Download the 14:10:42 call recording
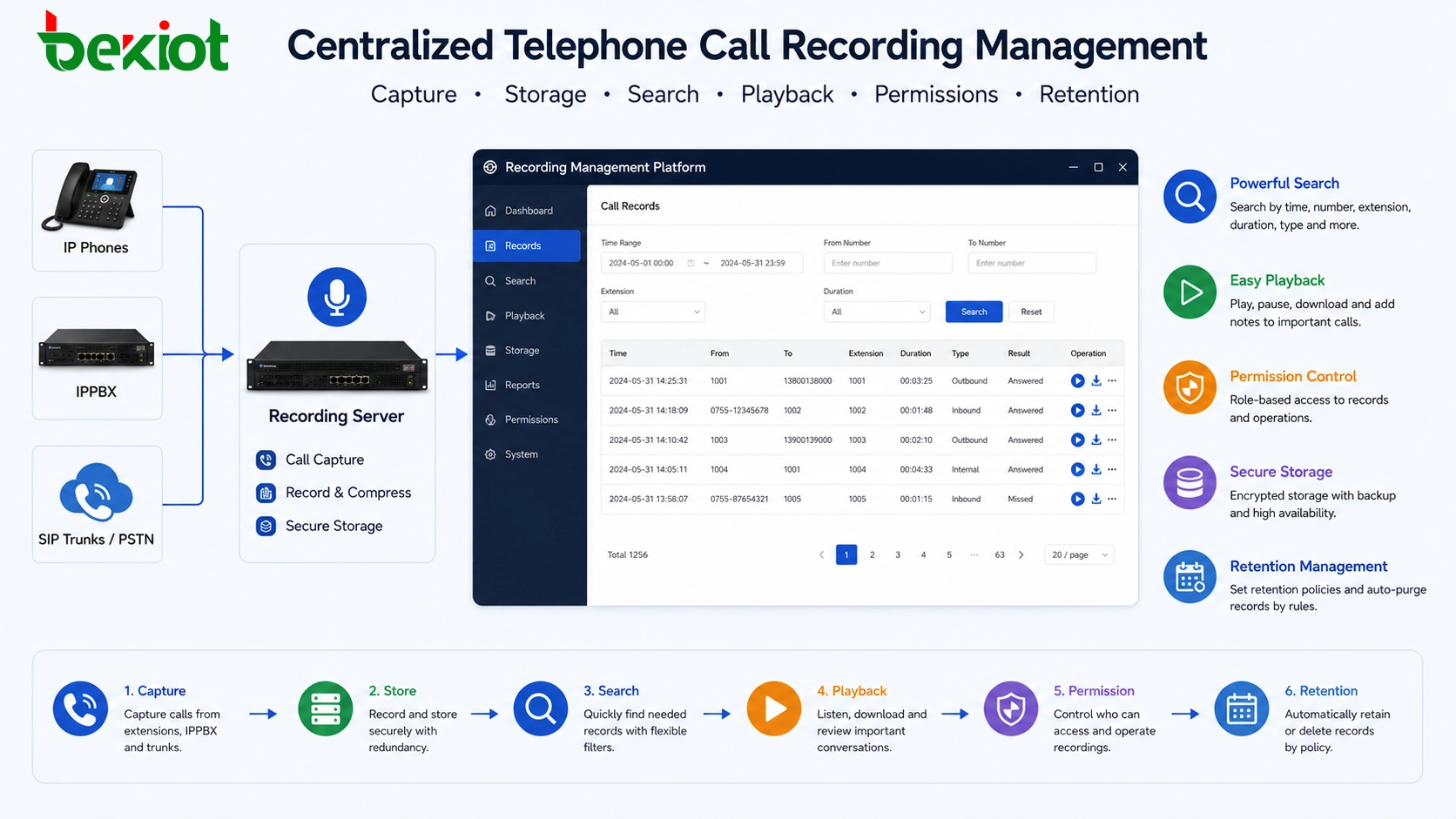Image resolution: width=1456 pixels, height=819 pixels. click(x=1096, y=440)
